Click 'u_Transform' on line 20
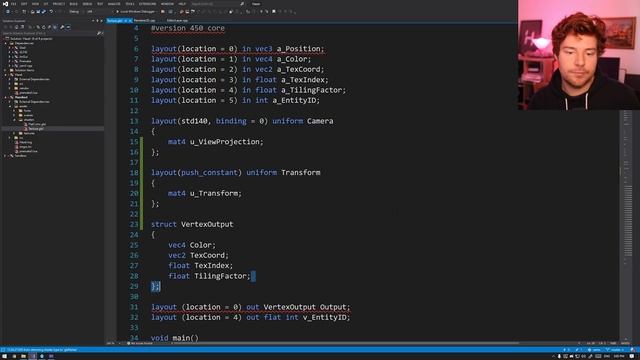640x360 pixels. [213, 193]
